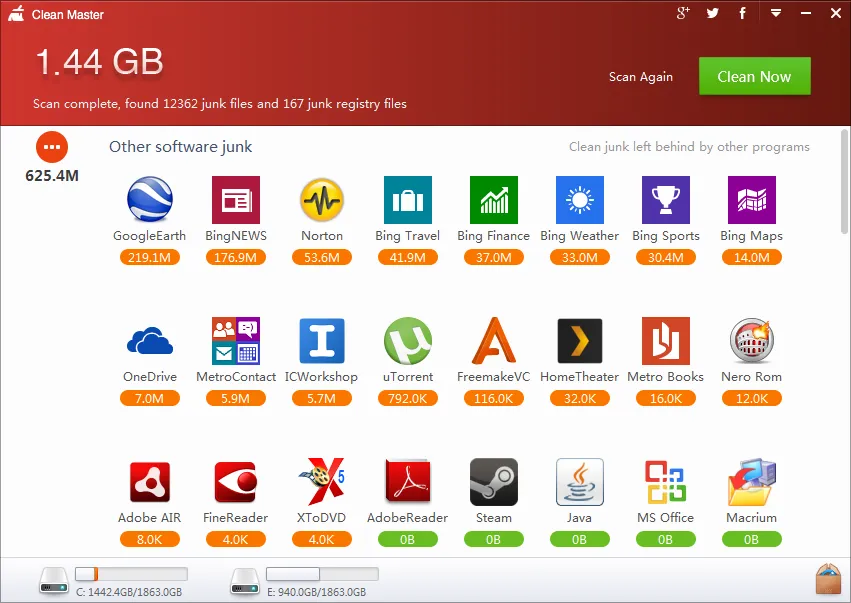851x603 pixels.
Task: Click the HomeTheater 32.0K badge
Action: [580, 398]
